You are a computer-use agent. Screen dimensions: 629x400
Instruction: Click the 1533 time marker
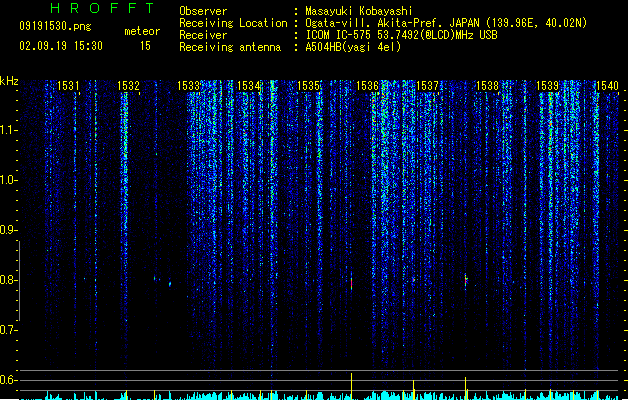click(188, 86)
